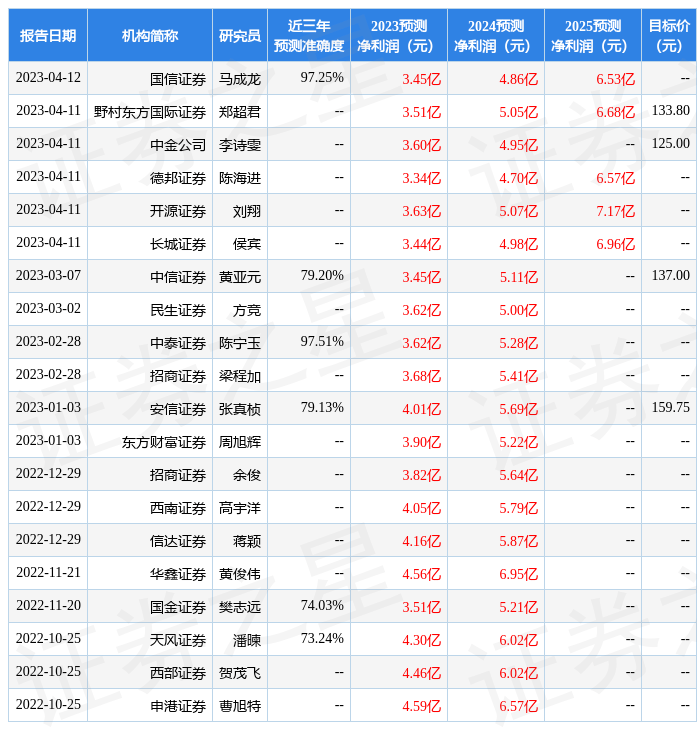
Task: Click the 机构简称 column header
Action: (150, 36)
